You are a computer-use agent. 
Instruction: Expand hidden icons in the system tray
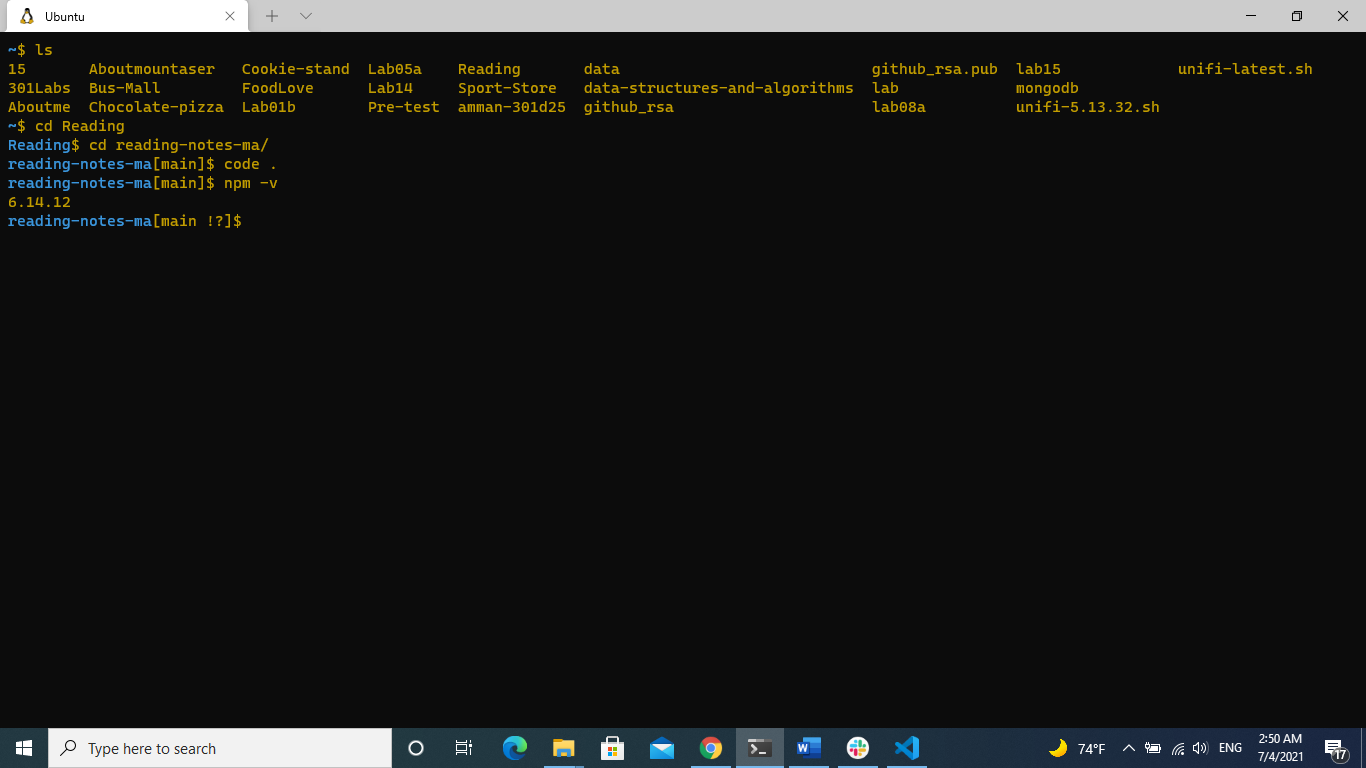[1128, 747]
